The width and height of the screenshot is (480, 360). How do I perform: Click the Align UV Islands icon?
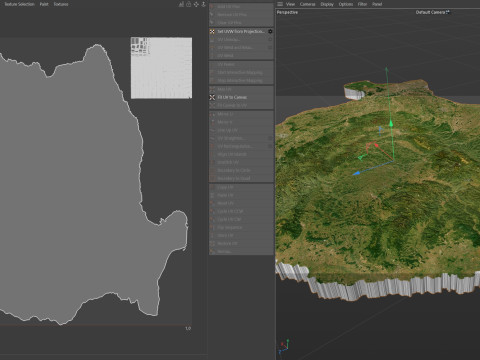212,154
